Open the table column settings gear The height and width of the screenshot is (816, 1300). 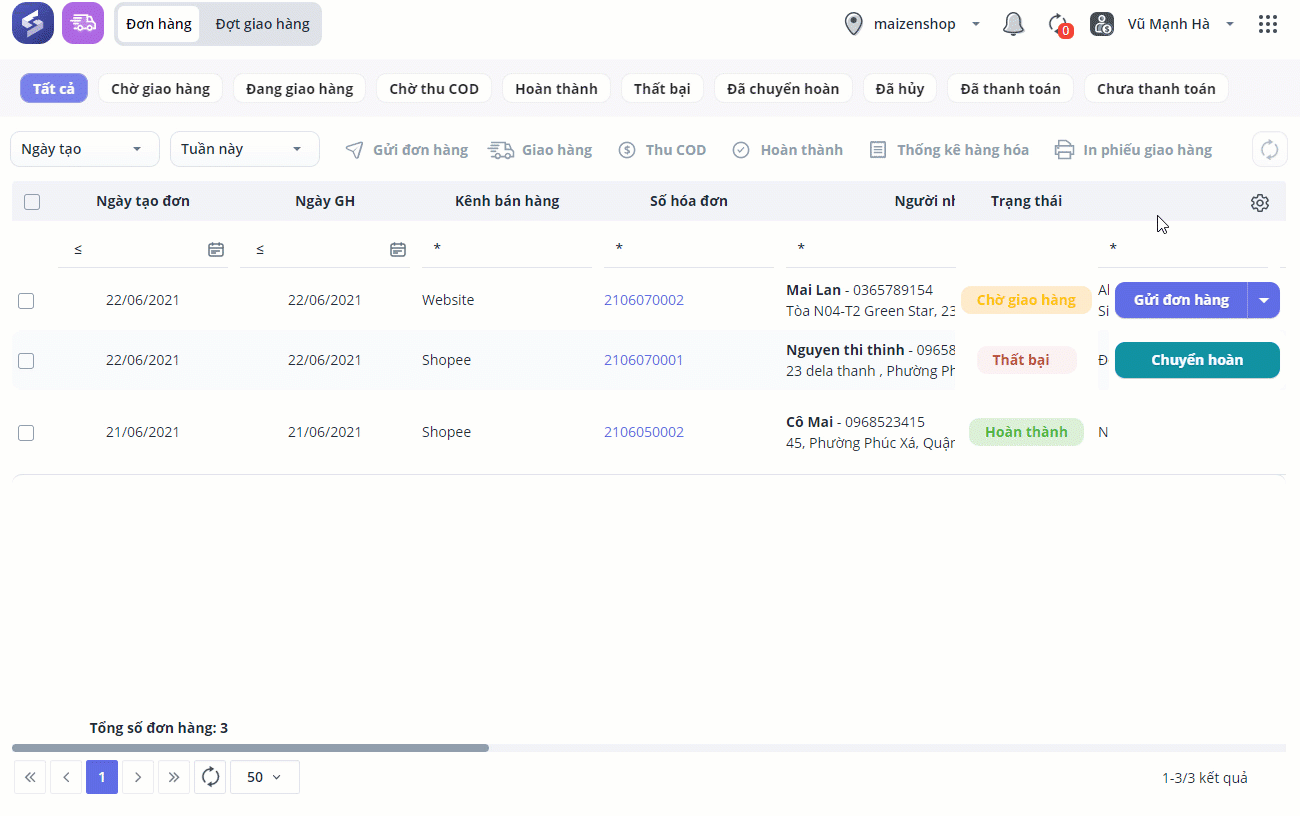coord(1259,203)
